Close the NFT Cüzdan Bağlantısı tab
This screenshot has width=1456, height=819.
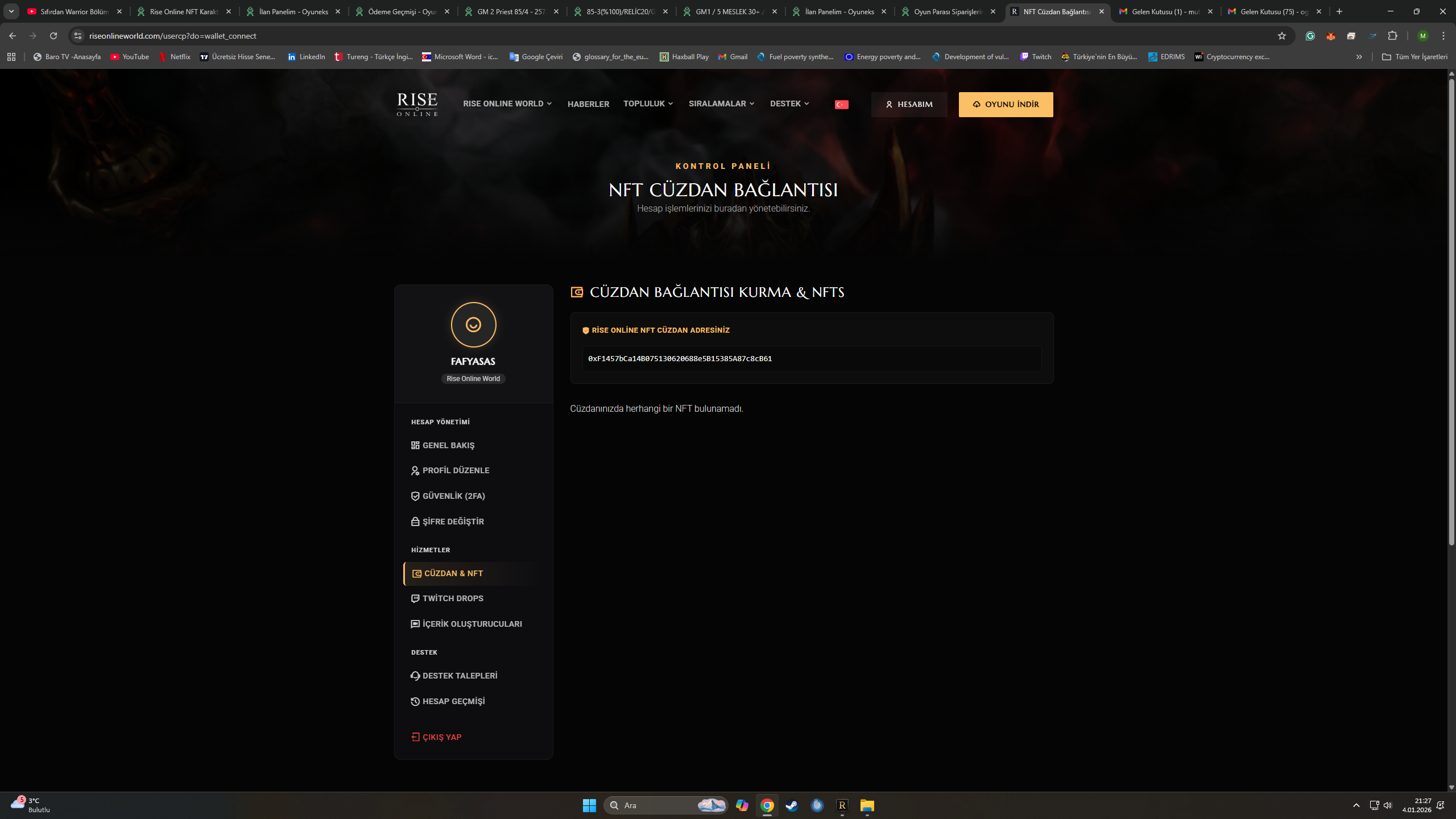[1102, 11]
